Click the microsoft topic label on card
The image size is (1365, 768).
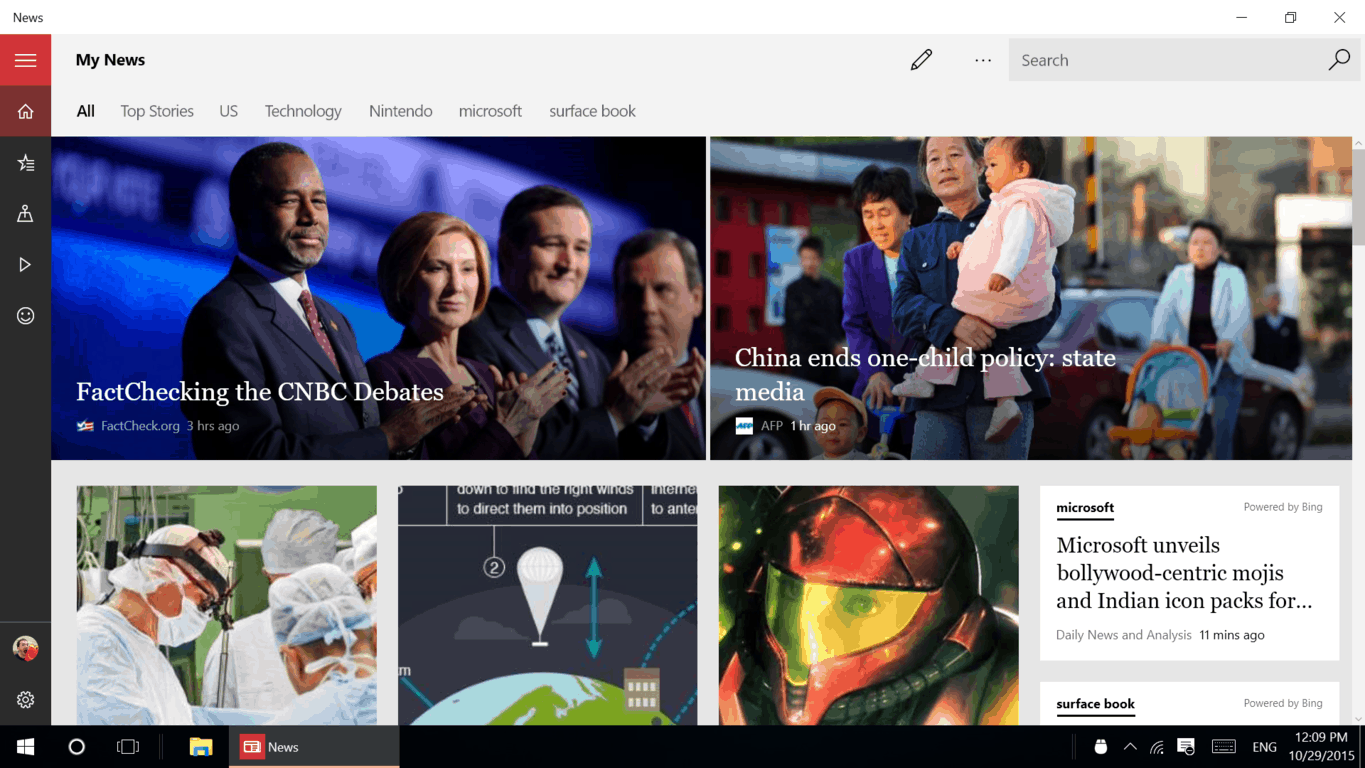tap(1085, 508)
